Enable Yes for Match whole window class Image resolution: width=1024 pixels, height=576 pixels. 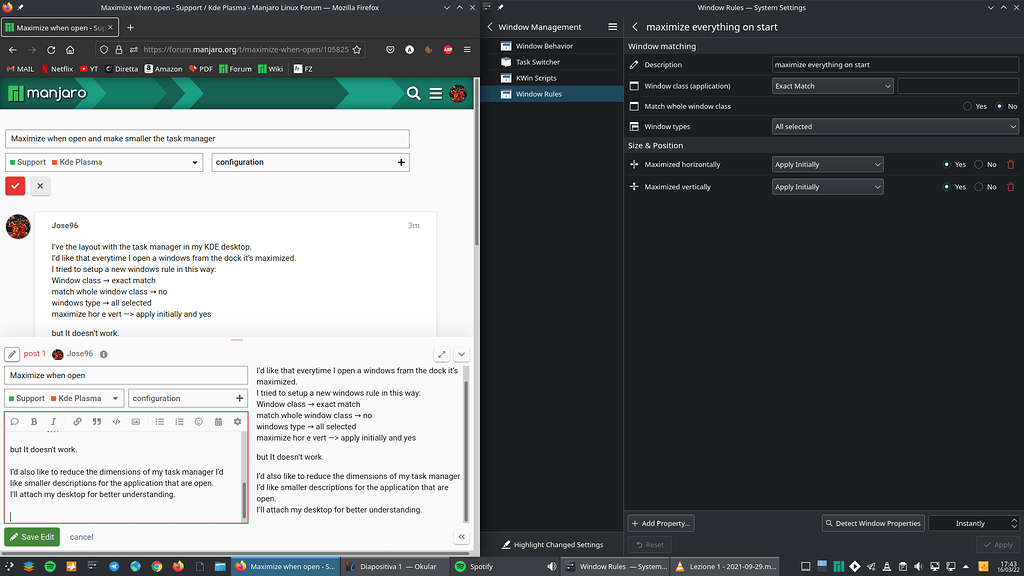click(969, 105)
